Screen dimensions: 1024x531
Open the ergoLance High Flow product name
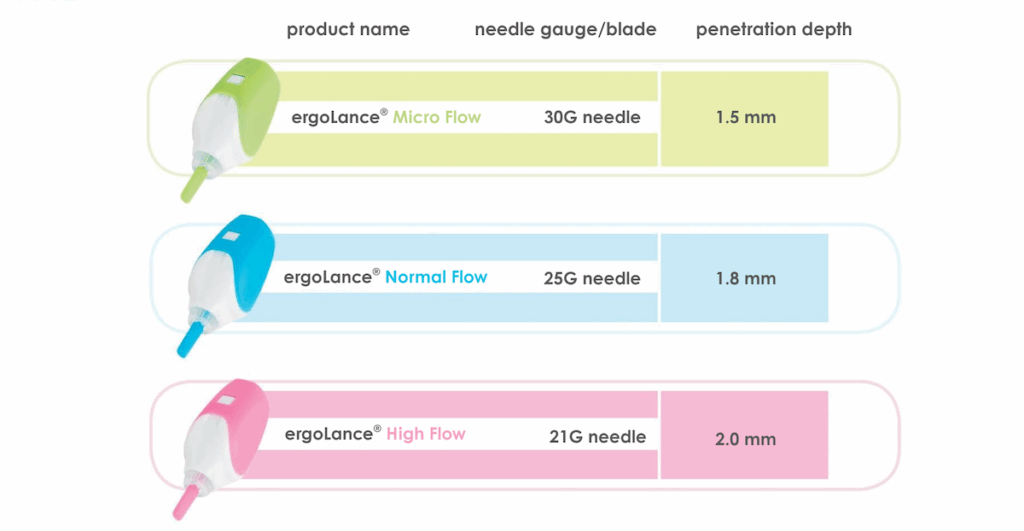(375, 434)
